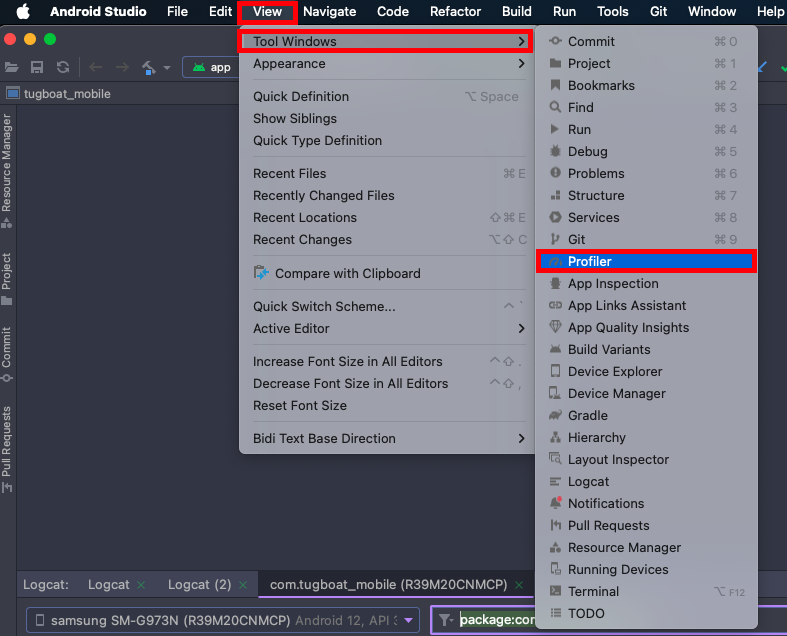The width and height of the screenshot is (787, 636).
Task: Open Project side panel tab
Action: 7,279
